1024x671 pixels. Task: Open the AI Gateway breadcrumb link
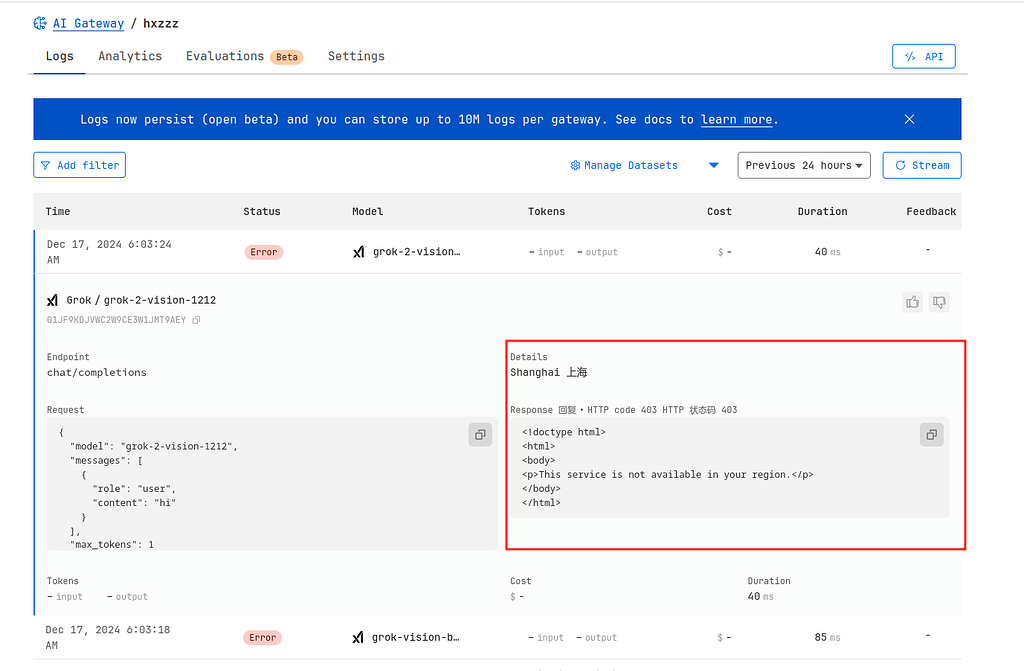coord(88,24)
